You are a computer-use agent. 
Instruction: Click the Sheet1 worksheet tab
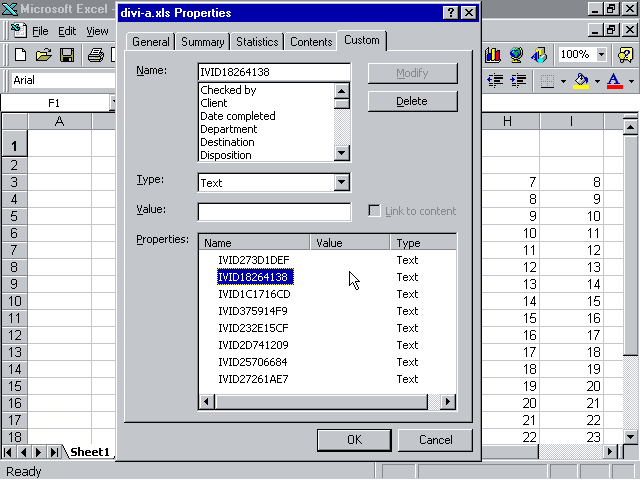click(90, 452)
